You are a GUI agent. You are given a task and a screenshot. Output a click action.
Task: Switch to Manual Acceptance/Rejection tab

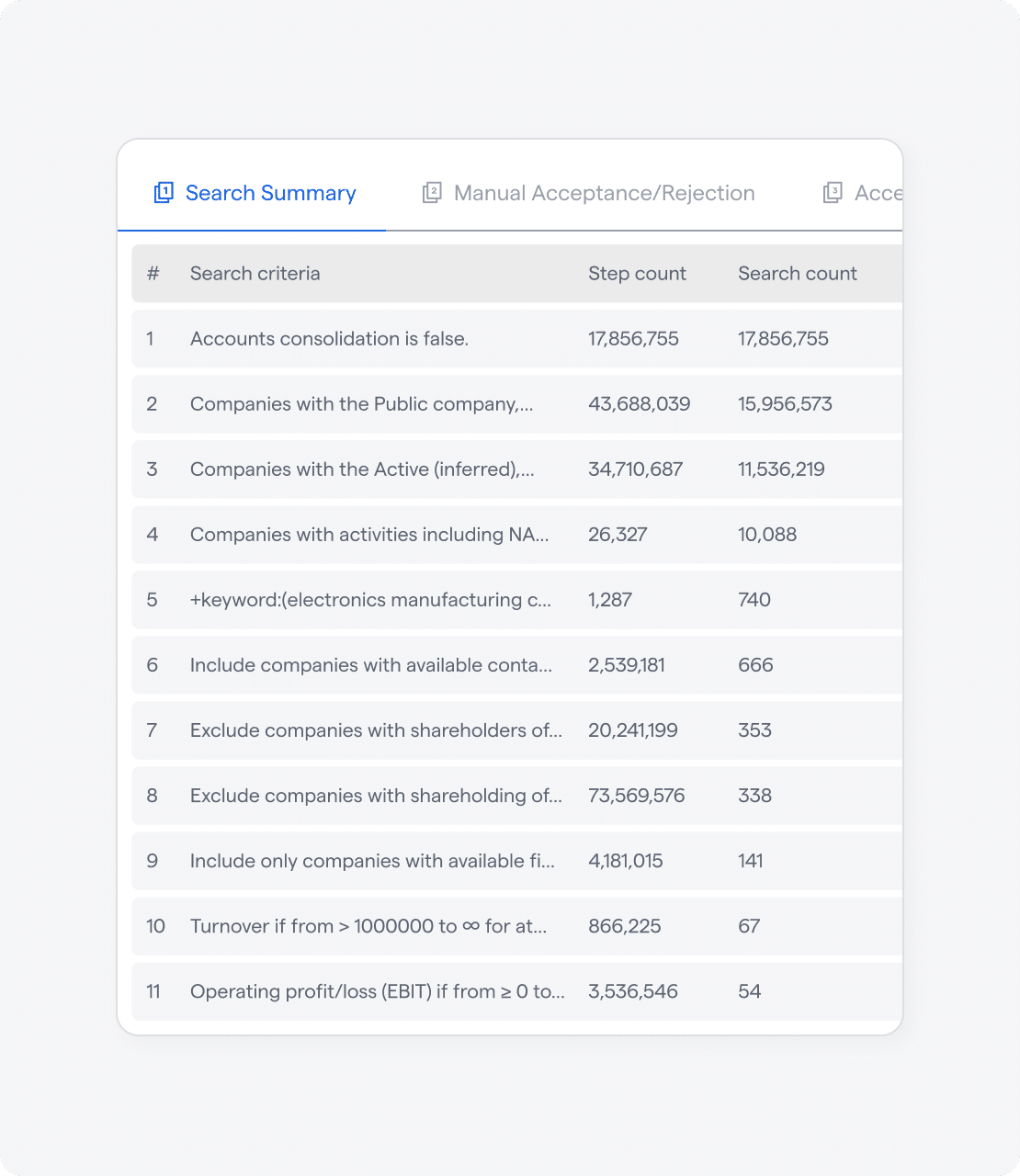point(604,193)
